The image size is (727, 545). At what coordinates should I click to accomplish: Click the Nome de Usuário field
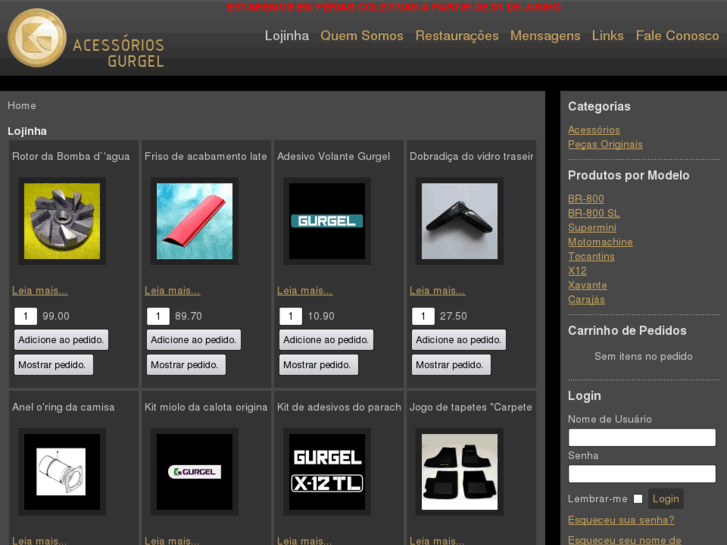pos(642,437)
